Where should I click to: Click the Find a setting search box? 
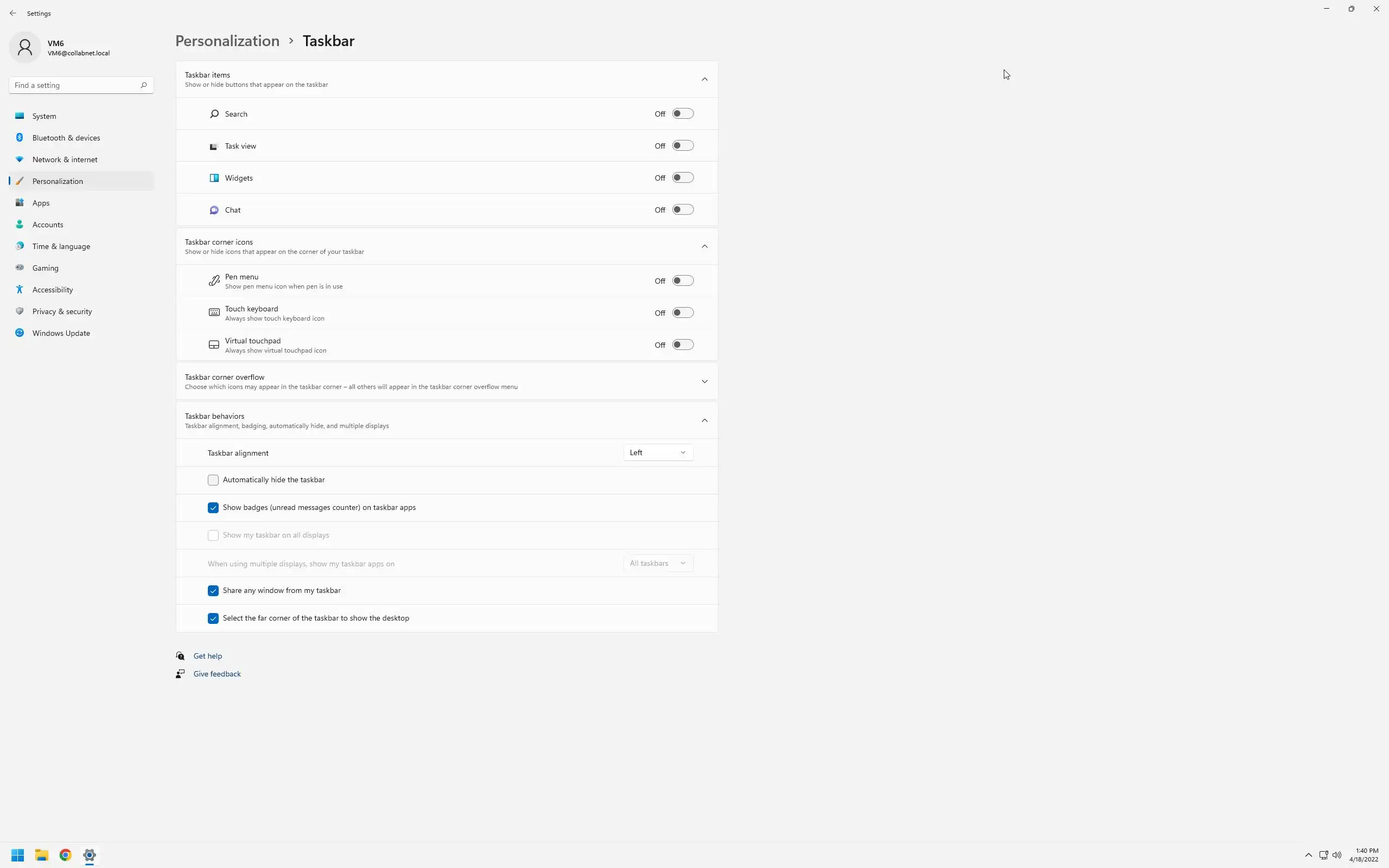75,85
